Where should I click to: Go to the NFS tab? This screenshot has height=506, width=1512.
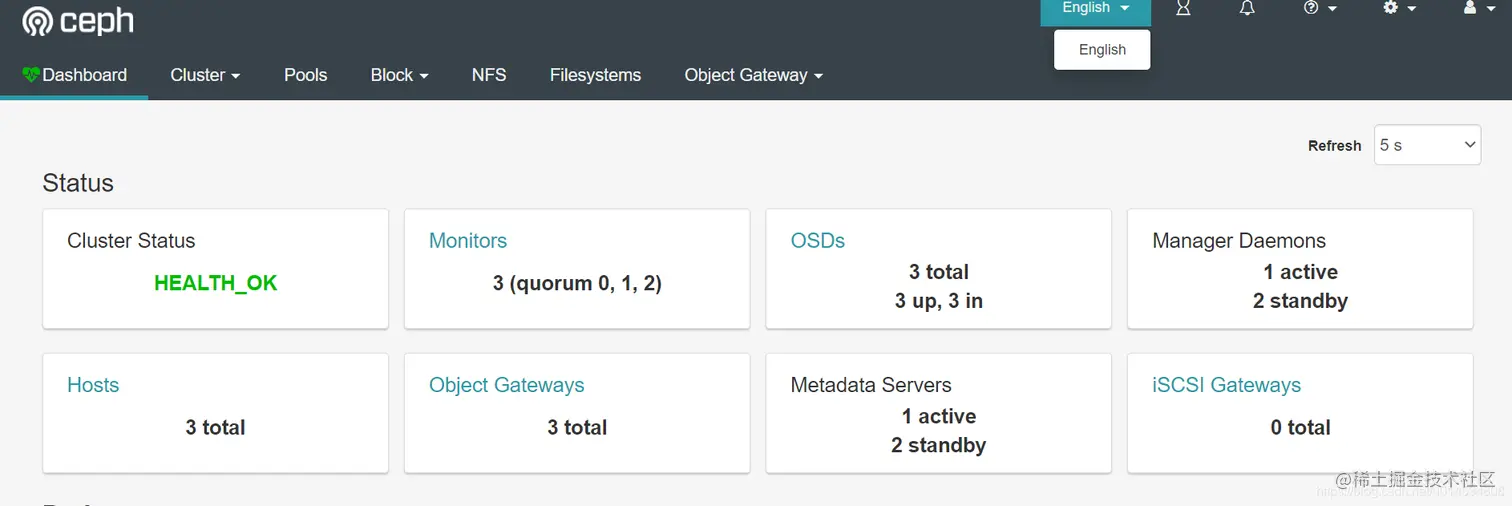(489, 75)
